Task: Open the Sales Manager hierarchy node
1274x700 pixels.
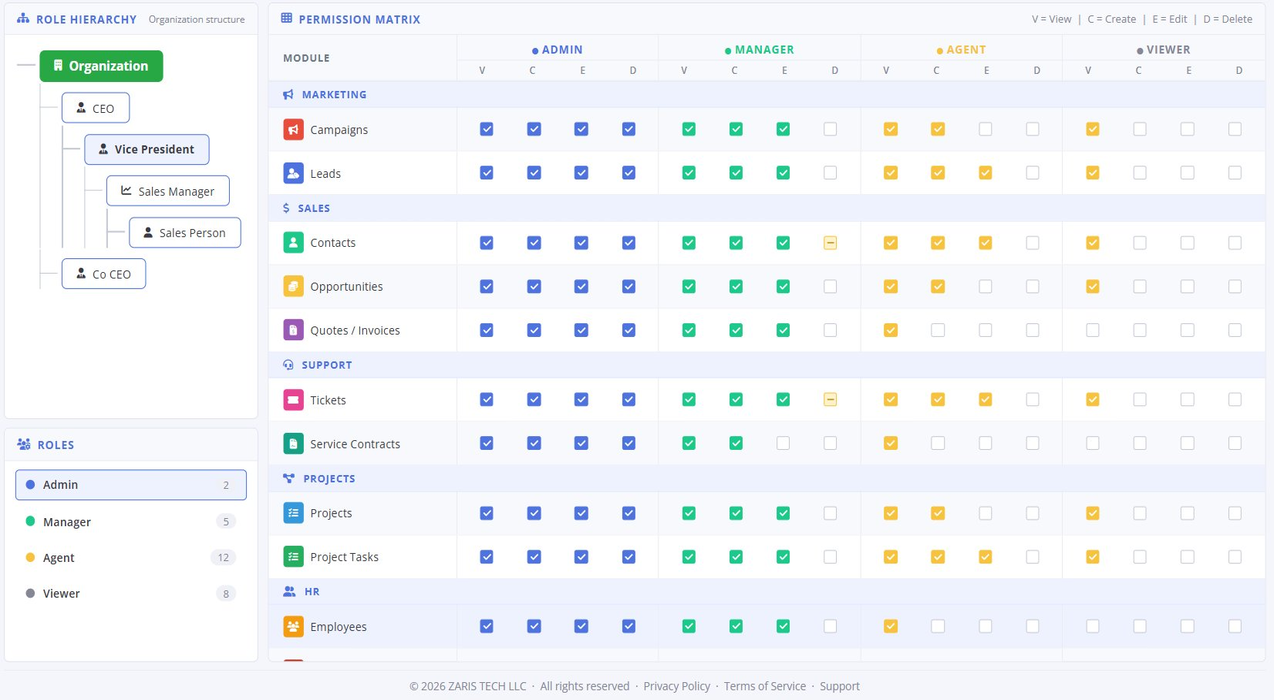Action: [x=168, y=191]
